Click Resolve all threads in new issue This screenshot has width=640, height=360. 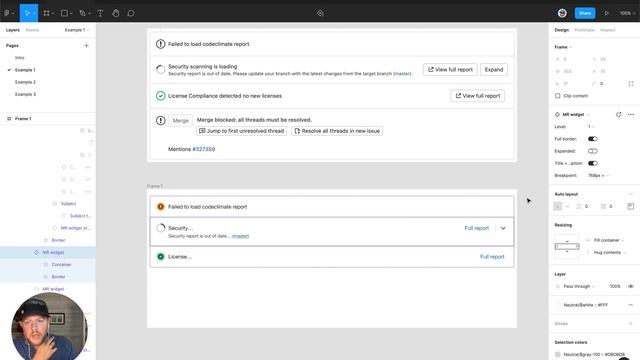click(x=337, y=131)
